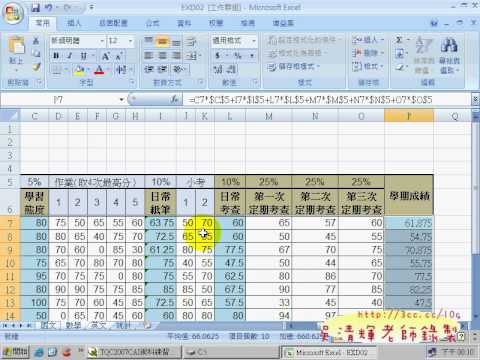Screen dimensions: 480x360
Task: Click the Decrease Indent icon
Action: tap(148, 69)
